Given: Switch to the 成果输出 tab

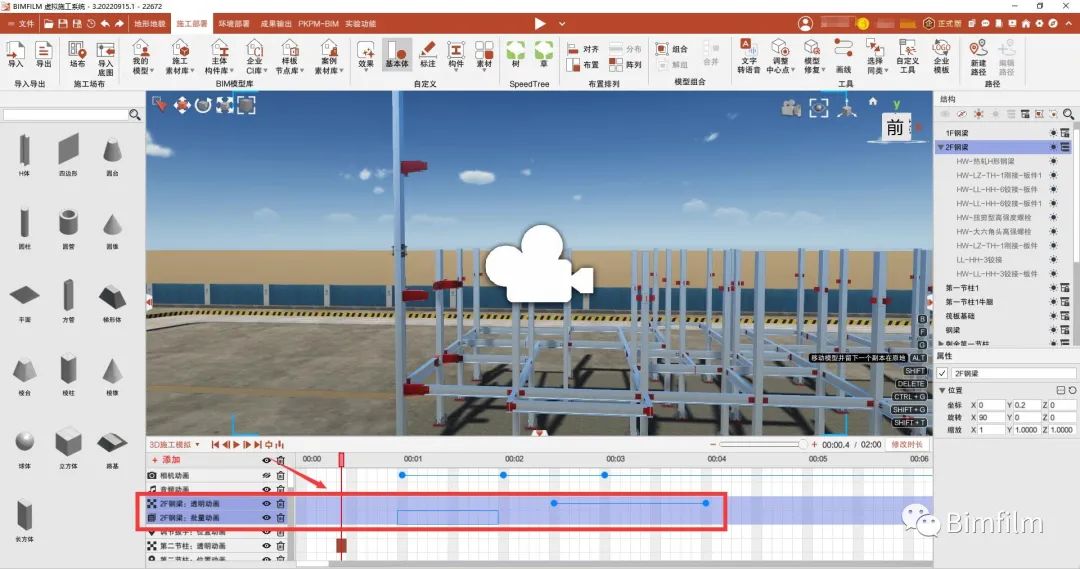Looking at the screenshot, I should 276,23.
